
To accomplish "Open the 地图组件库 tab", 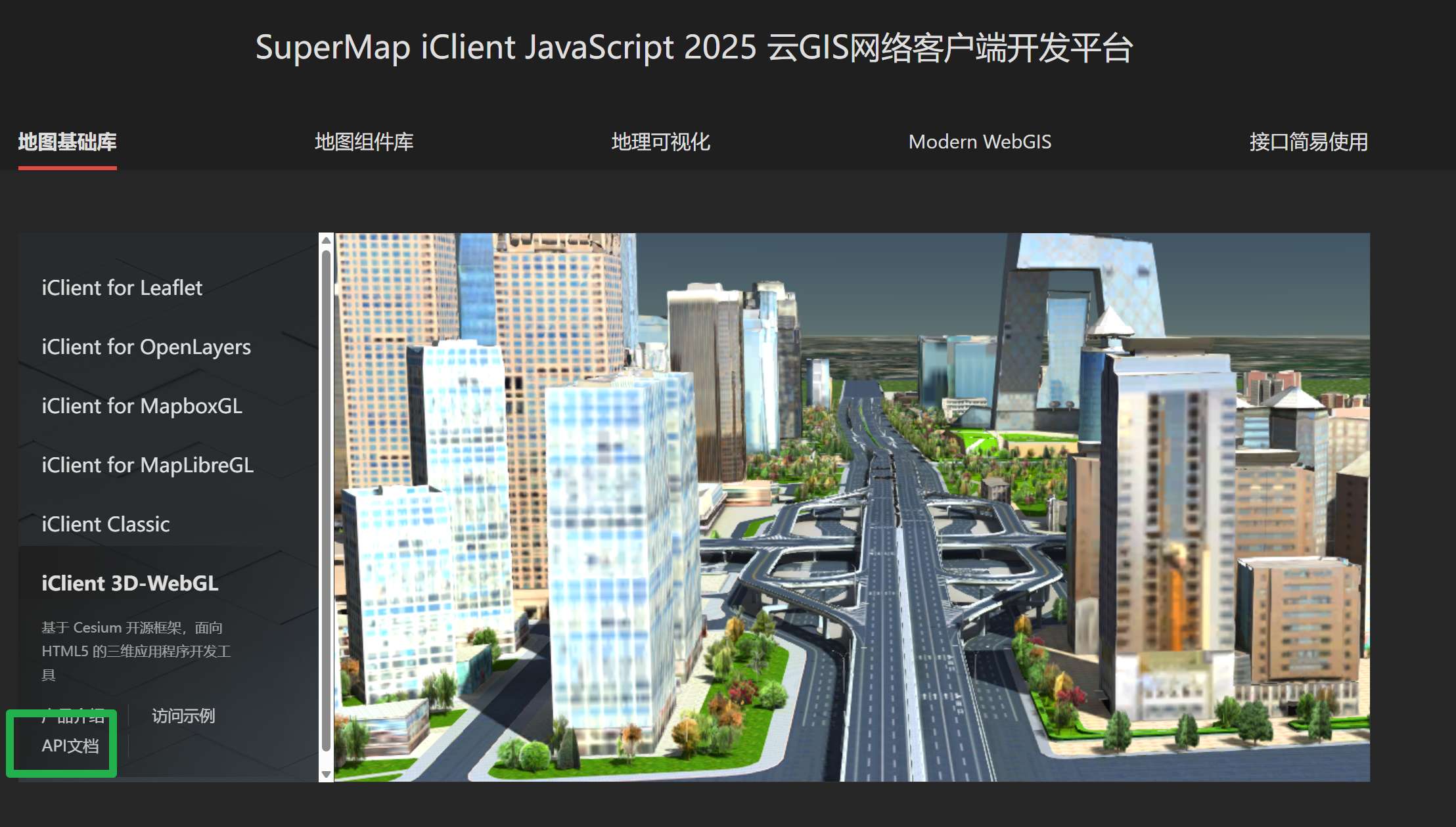I will [364, 142].
